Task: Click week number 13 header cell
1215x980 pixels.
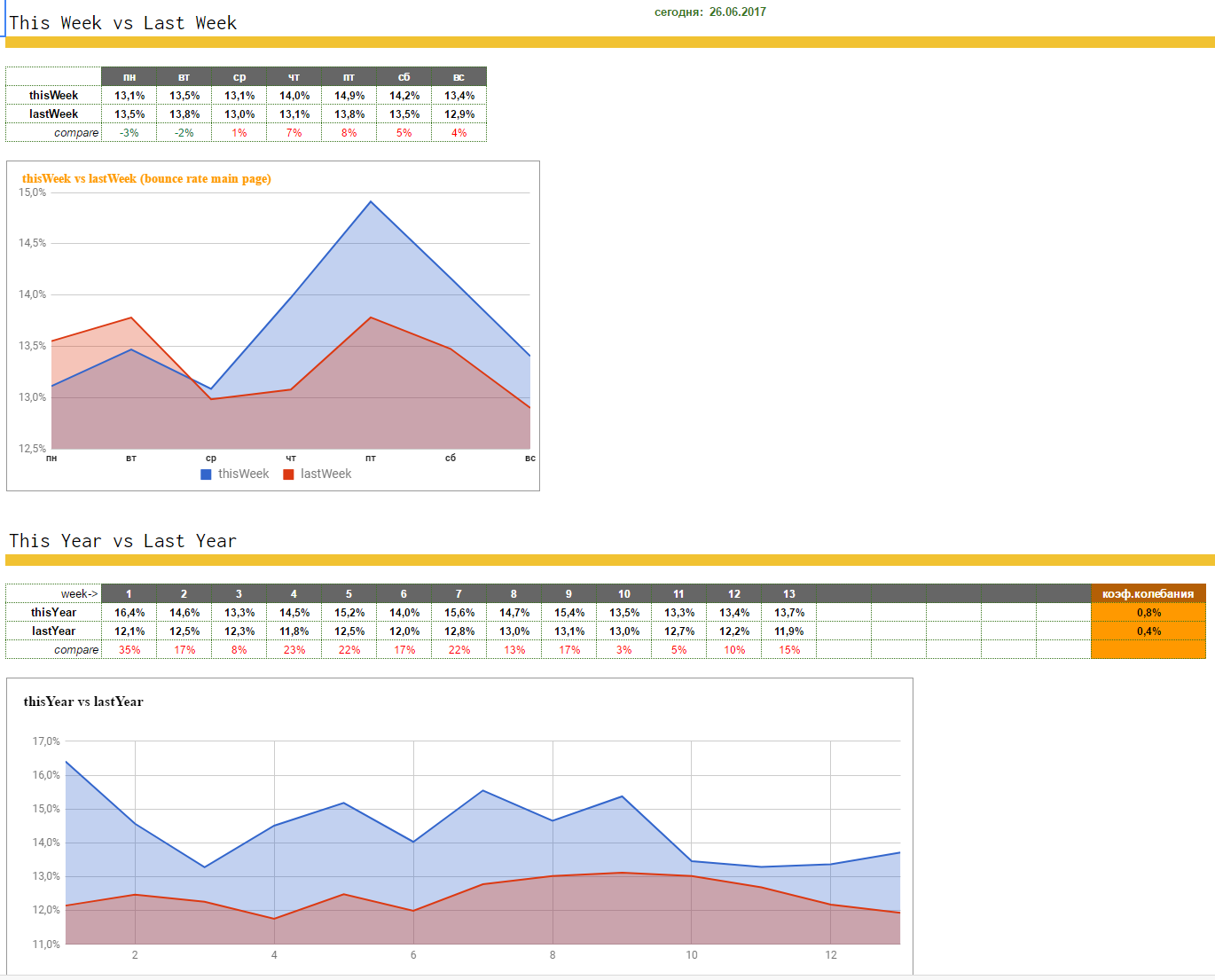Action: click(x=789, y=594)
